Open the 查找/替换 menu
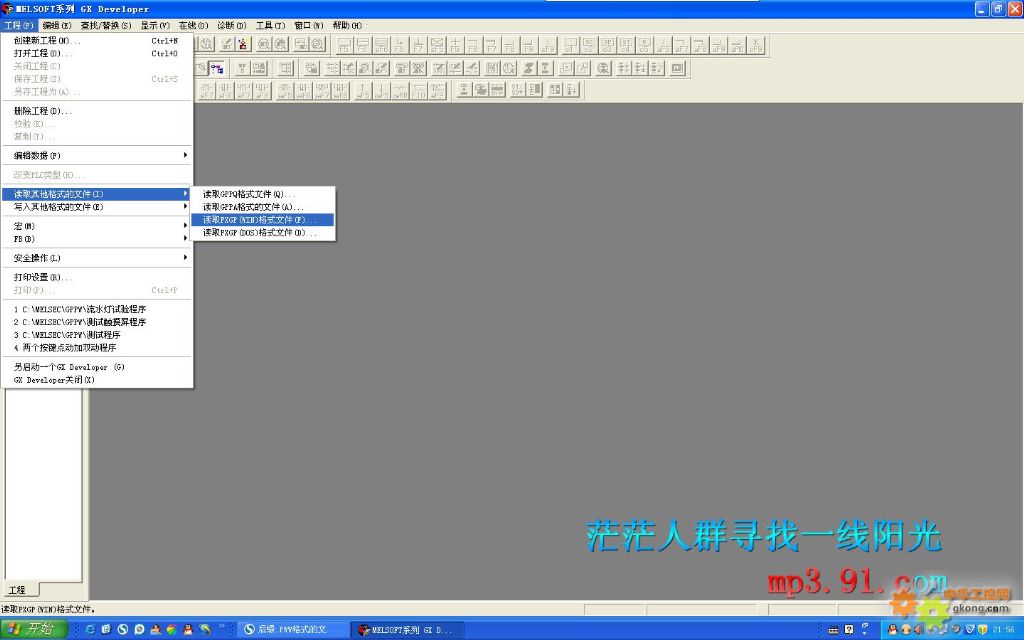1024x640 pixels. (106, 25)
